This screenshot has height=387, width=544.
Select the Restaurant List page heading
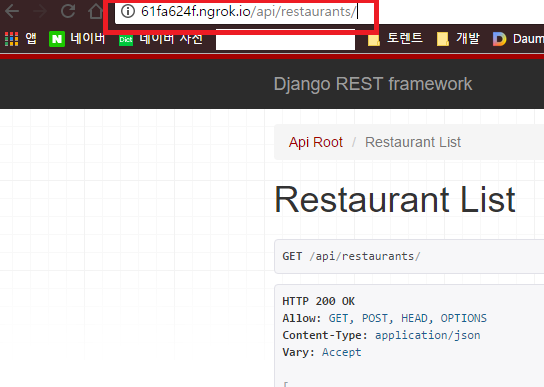[x=395, y=200]
